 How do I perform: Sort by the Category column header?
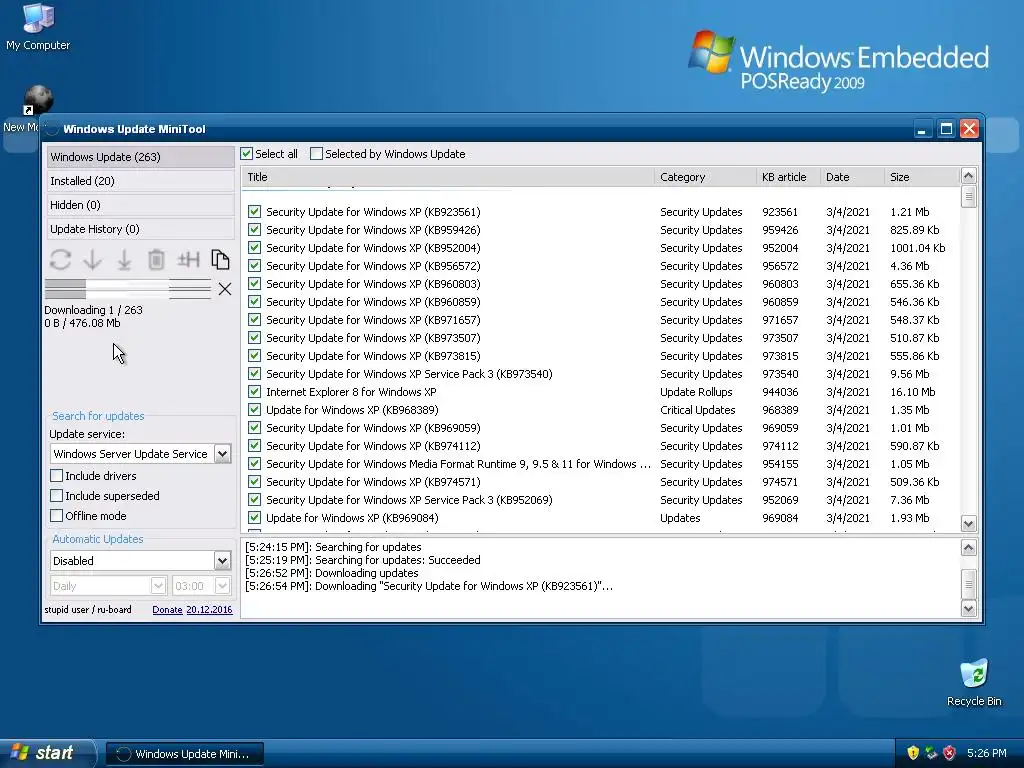point(705,177)
